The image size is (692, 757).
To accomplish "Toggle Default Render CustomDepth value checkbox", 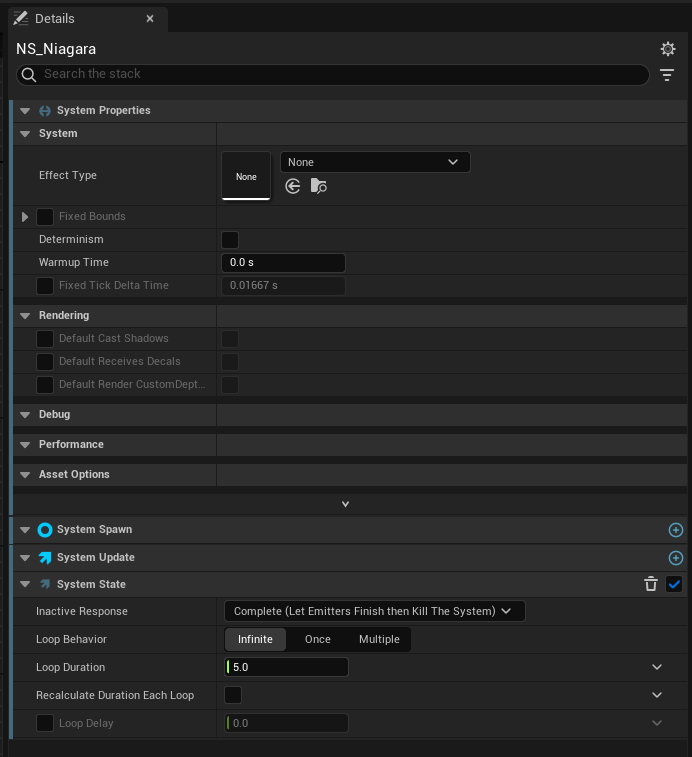I will [x=230, y=385].
